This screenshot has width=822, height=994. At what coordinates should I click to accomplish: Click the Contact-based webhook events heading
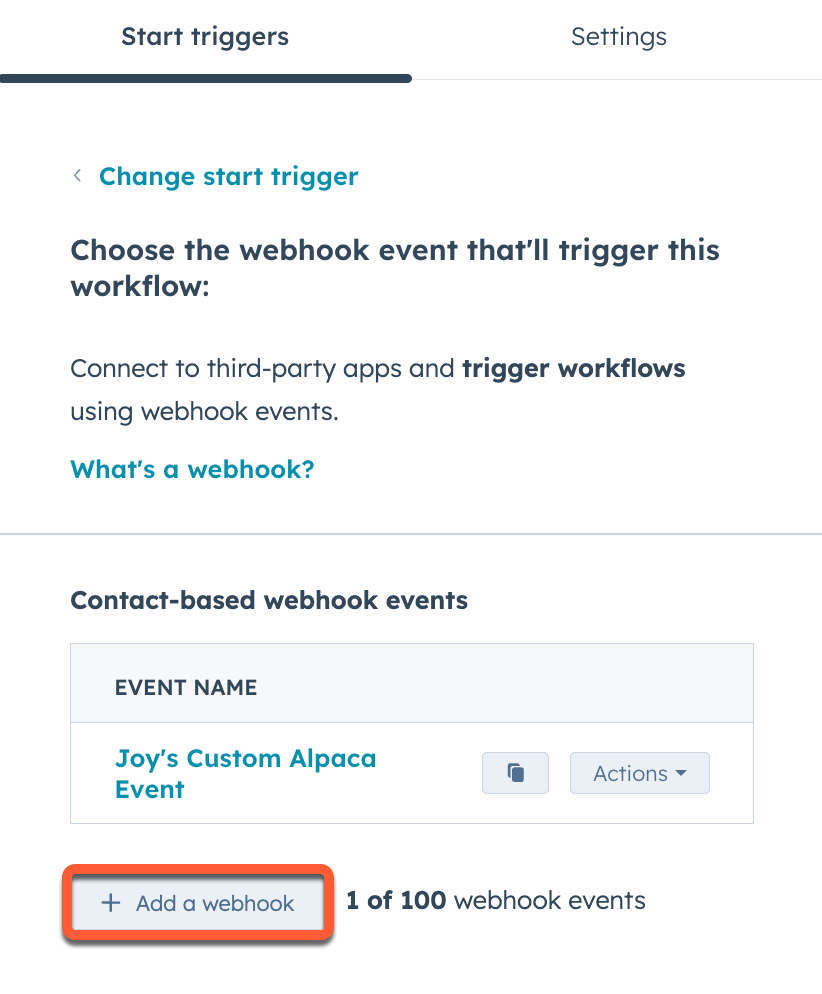pyautogui.click(x=268, y=600)
